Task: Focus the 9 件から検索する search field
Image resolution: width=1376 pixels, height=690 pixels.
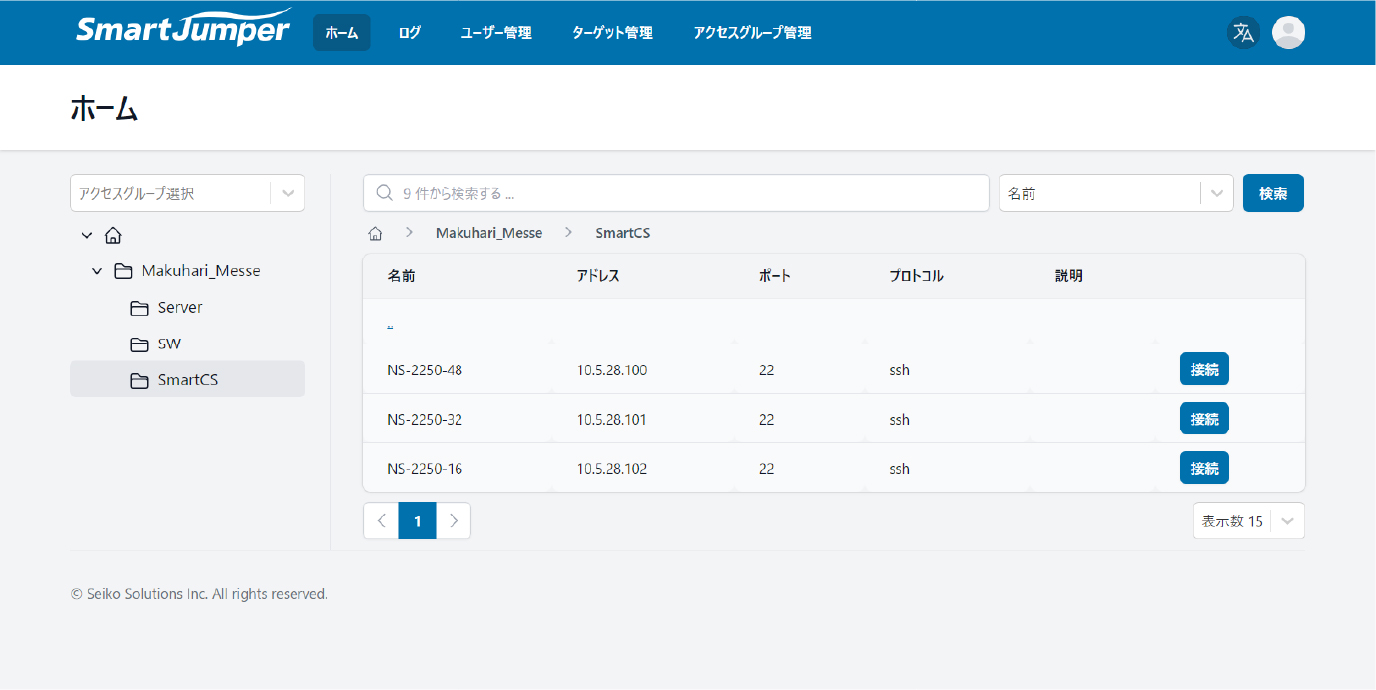Action: click(x=676, y=193)
